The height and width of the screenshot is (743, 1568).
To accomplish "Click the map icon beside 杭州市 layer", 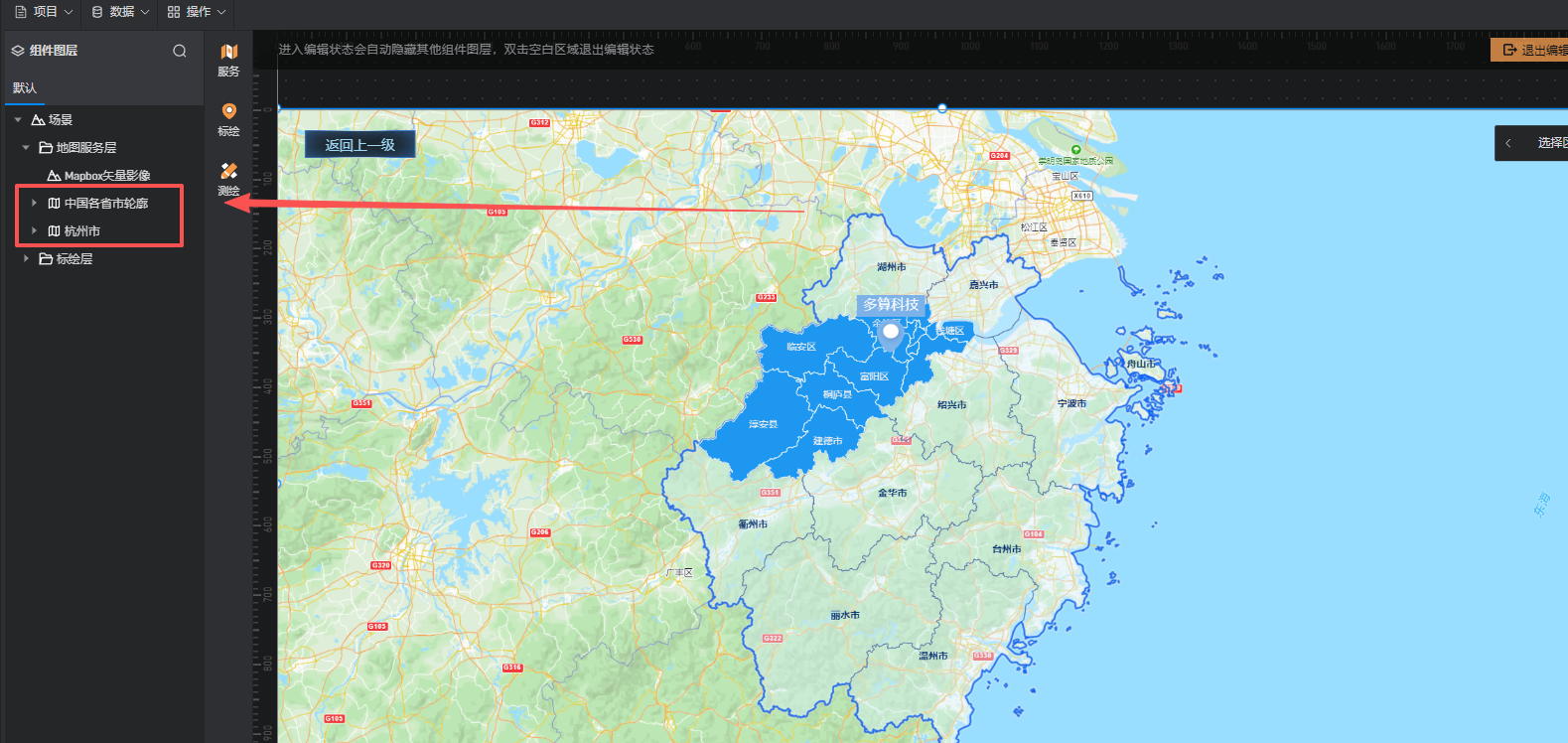I will 54,231.
